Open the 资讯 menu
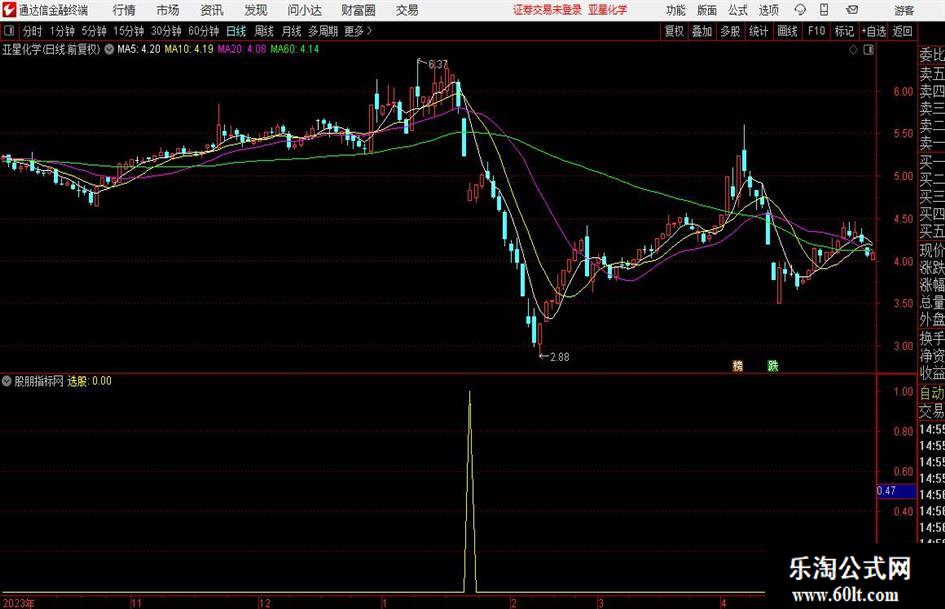 (x=212, y=10)
